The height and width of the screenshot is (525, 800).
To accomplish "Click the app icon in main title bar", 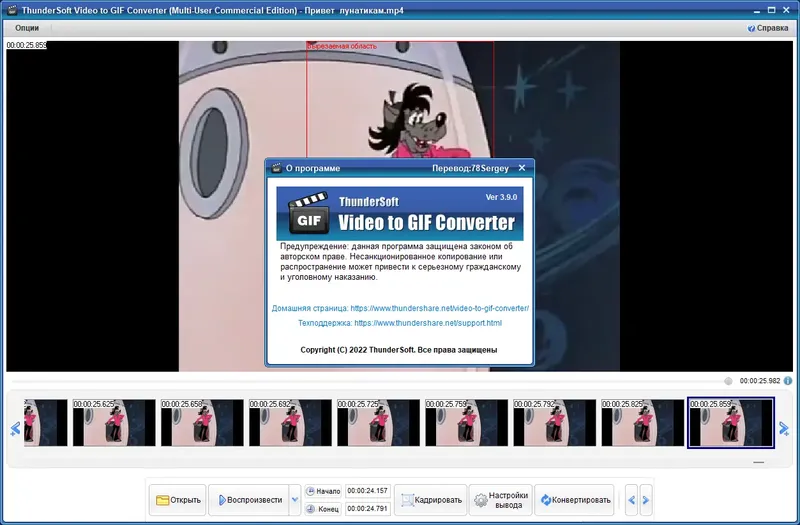I will (x=12, y=10).
